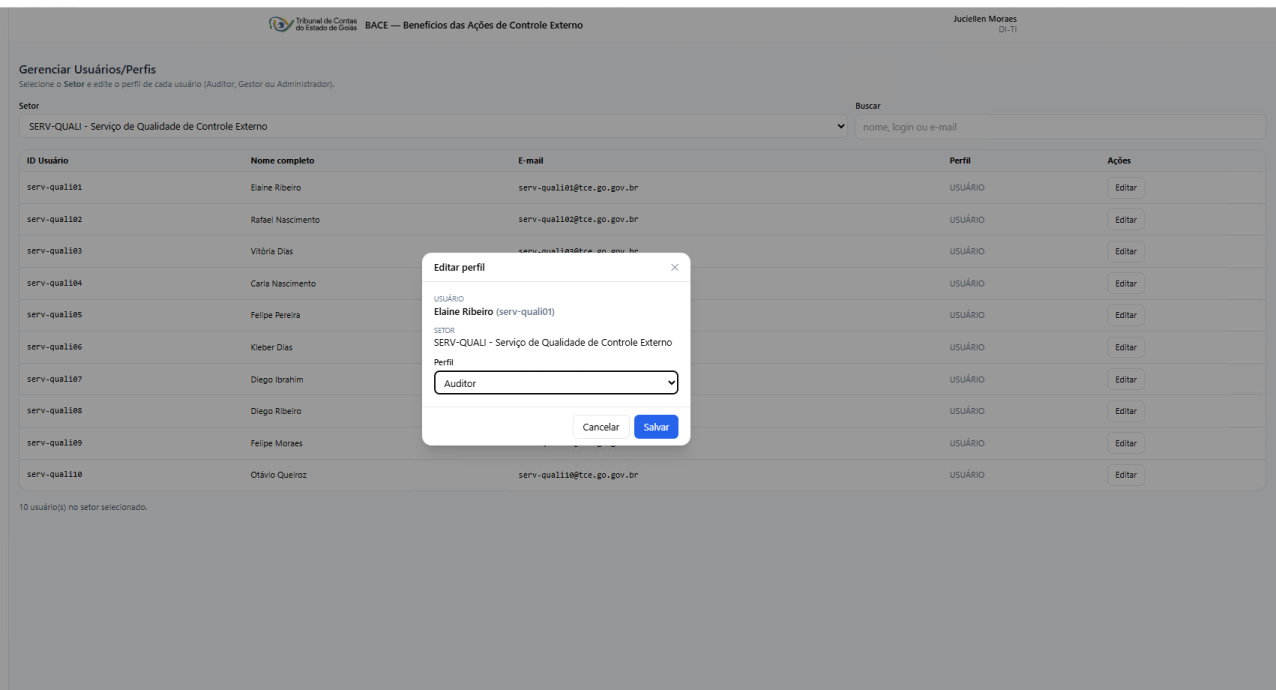Click Editar for Carla Nascimento
The image size is (1276, 690).
[1125, 284]
